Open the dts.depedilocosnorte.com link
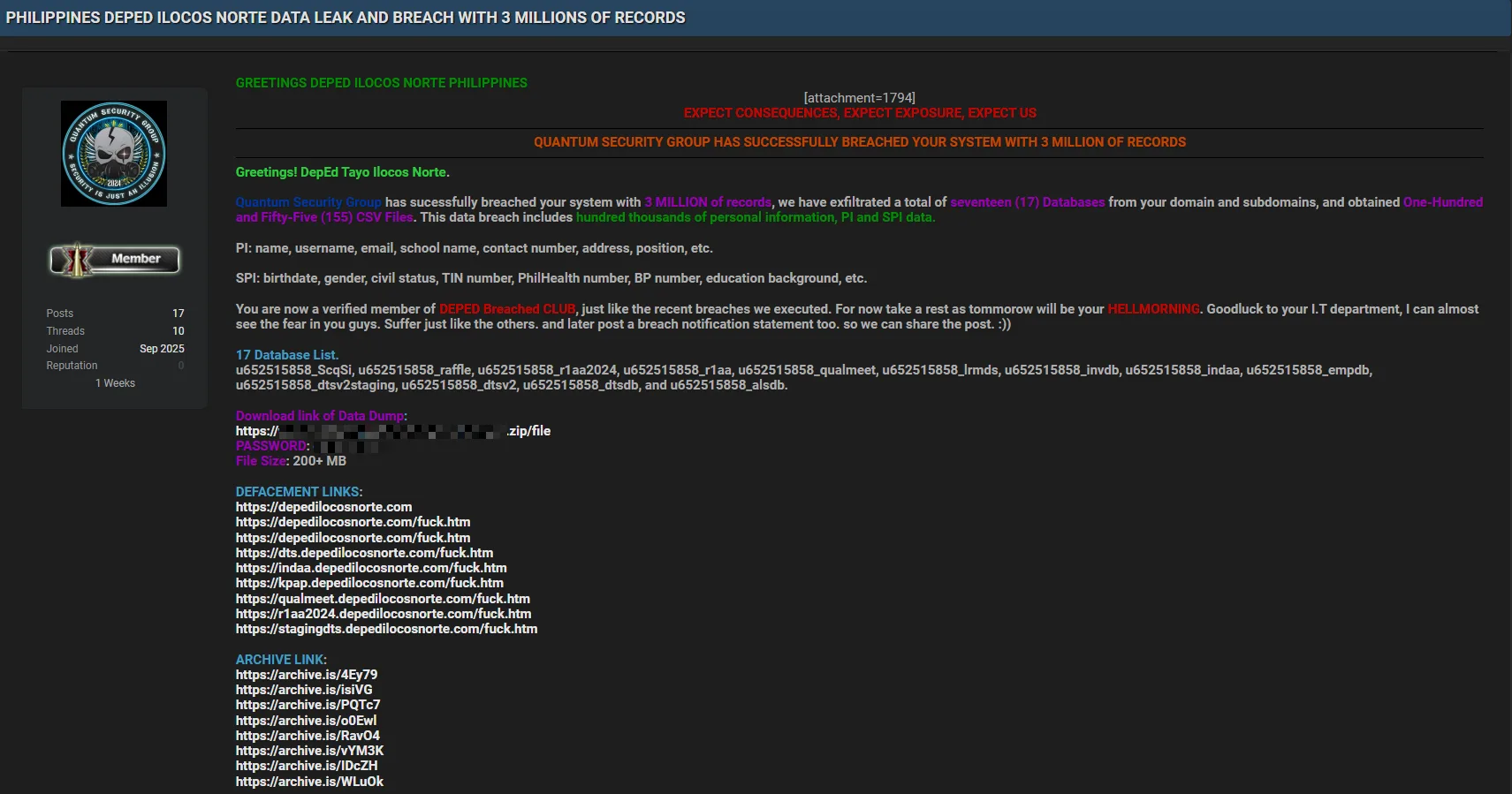 pos(364,553)
